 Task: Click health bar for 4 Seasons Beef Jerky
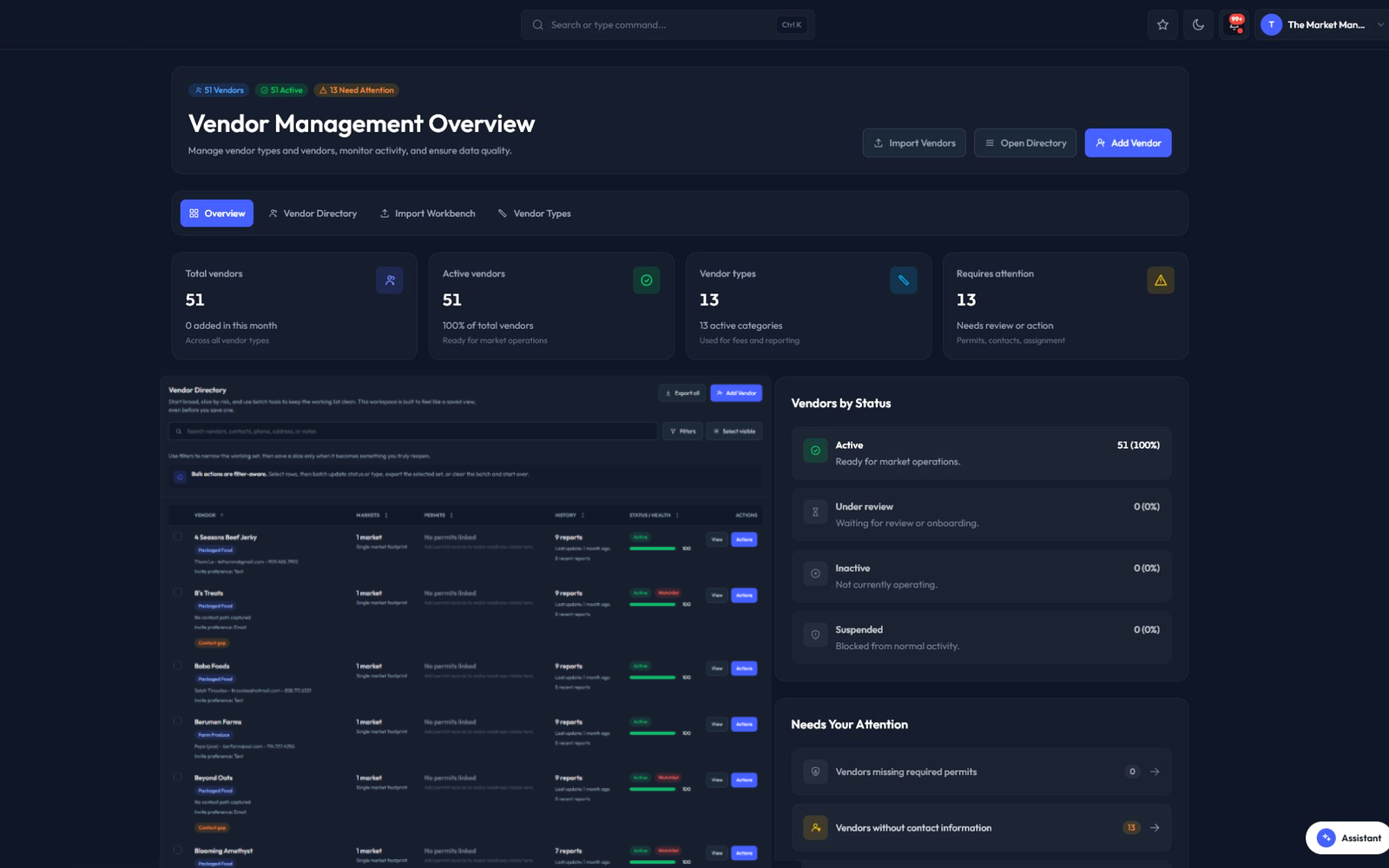click(652, 549)
